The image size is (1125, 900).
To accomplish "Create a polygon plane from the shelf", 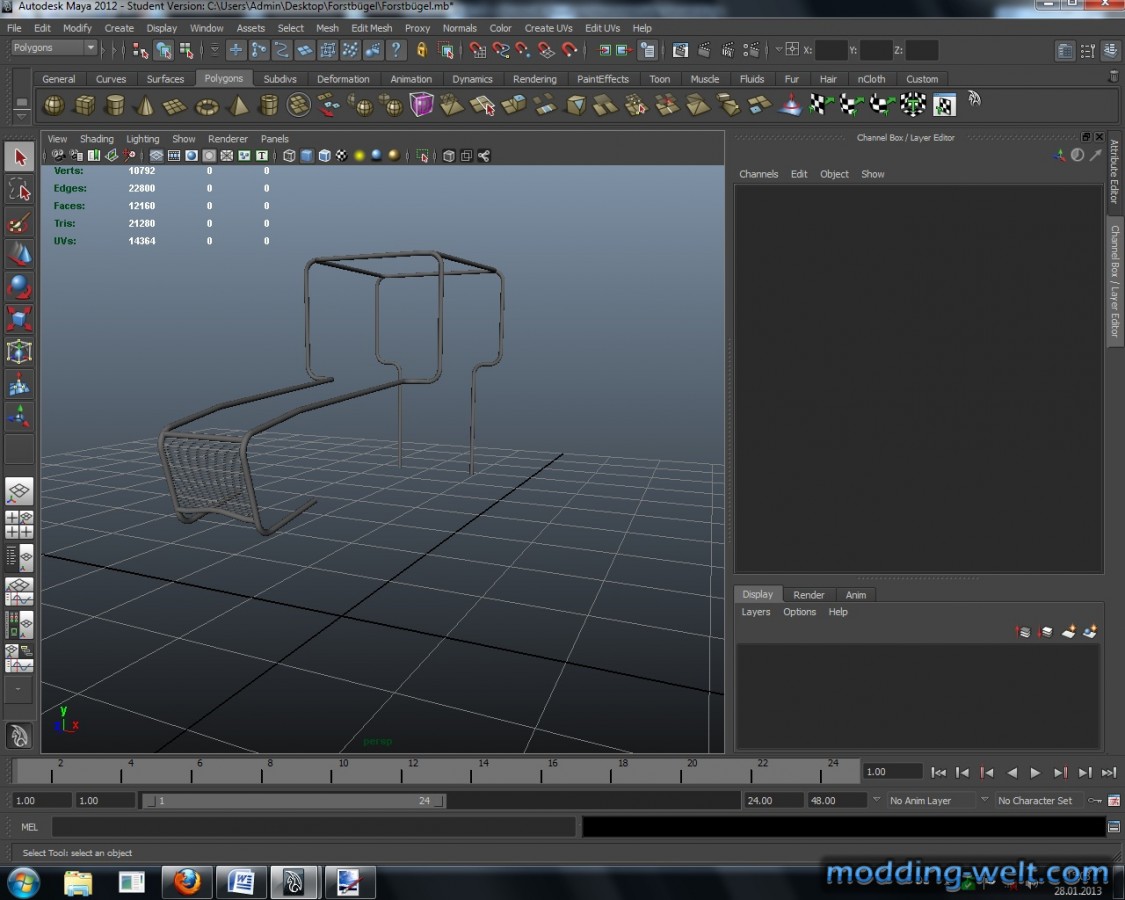I will (175, 106).
